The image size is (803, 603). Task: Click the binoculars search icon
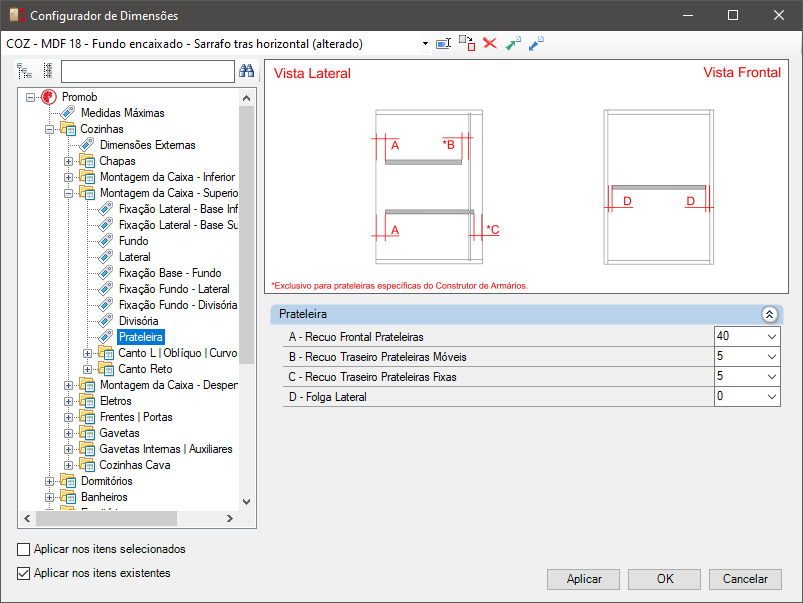click(246, 71)
